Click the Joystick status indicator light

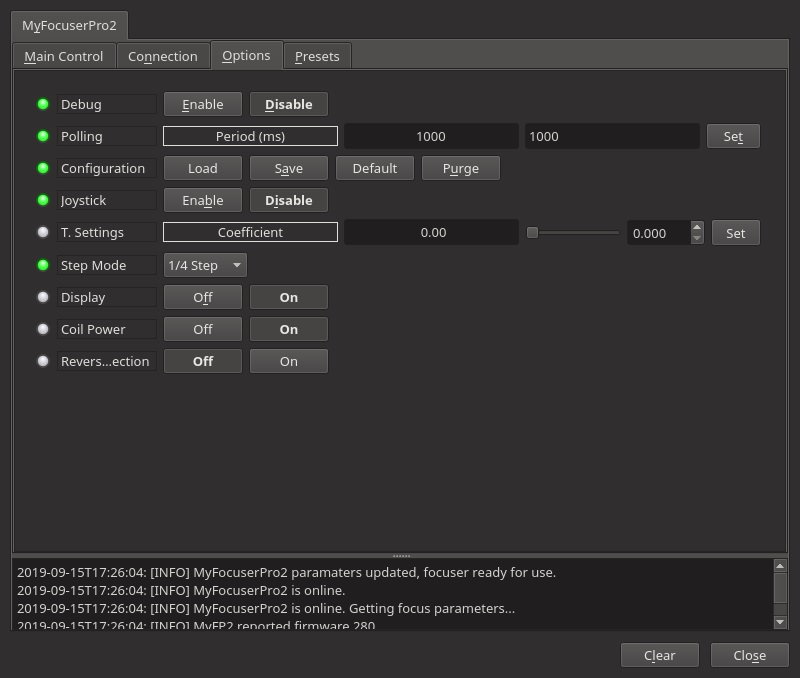43,200
